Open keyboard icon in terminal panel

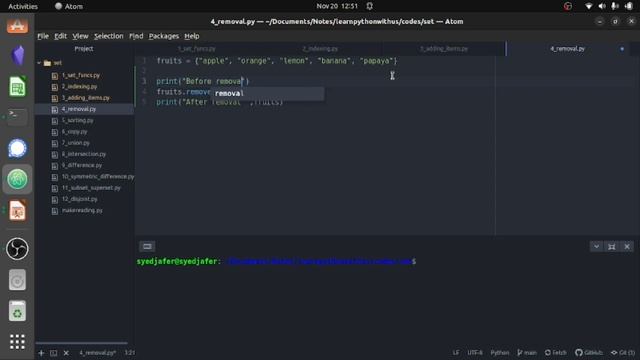[x=147, y=247]
